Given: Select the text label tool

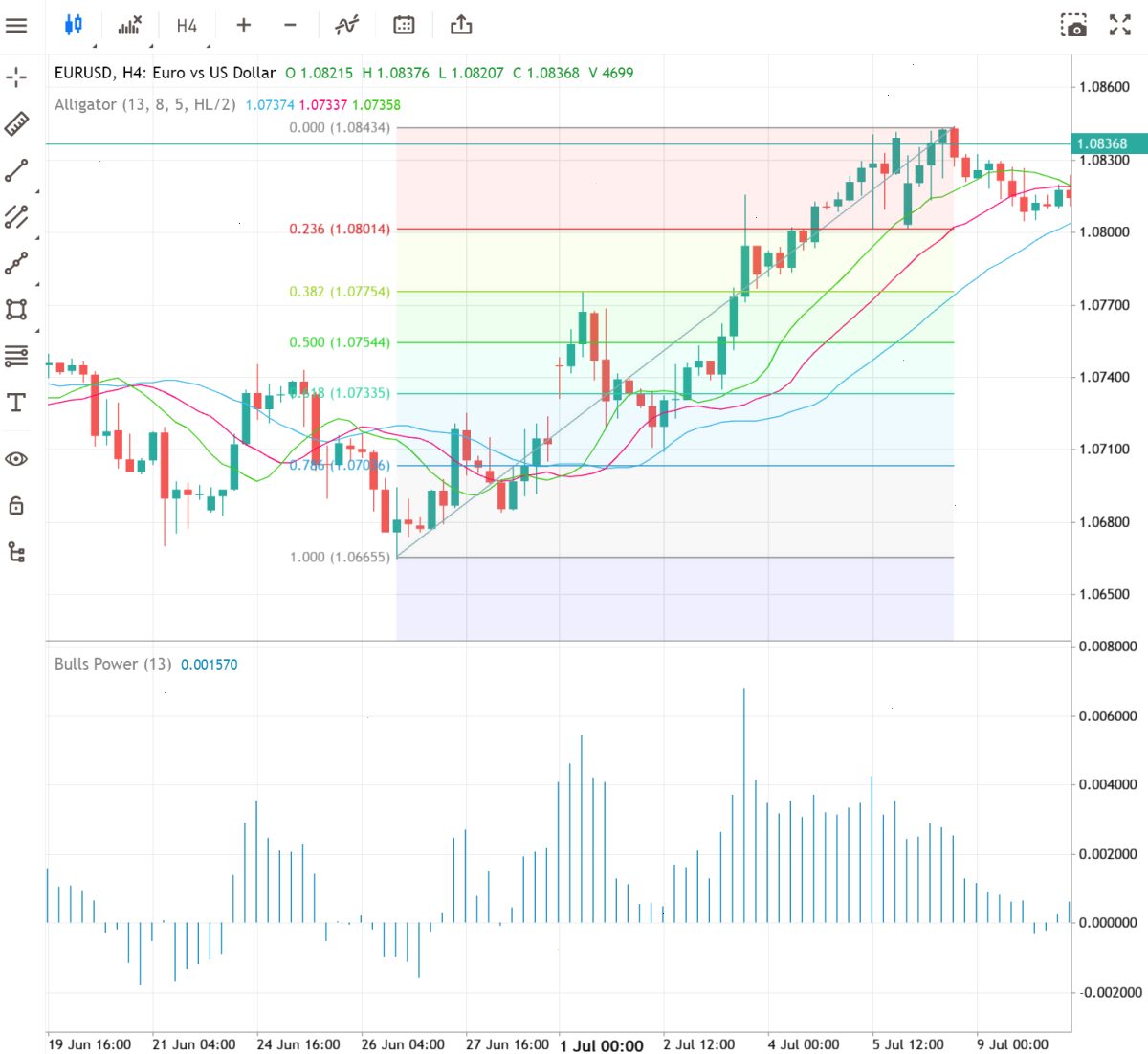Looking at the screenshot, I should [16, 403].
